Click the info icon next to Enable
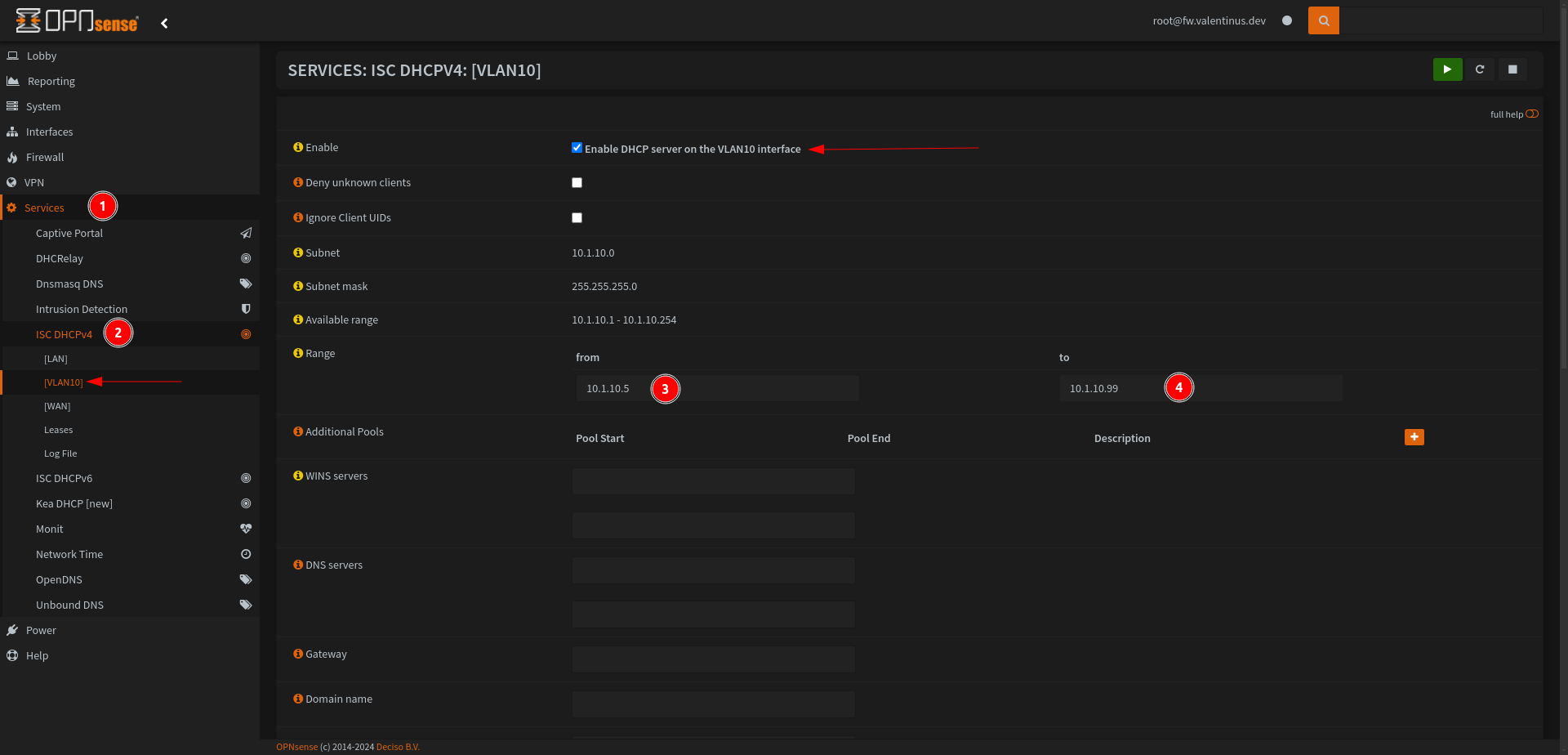 pos(298,147)
